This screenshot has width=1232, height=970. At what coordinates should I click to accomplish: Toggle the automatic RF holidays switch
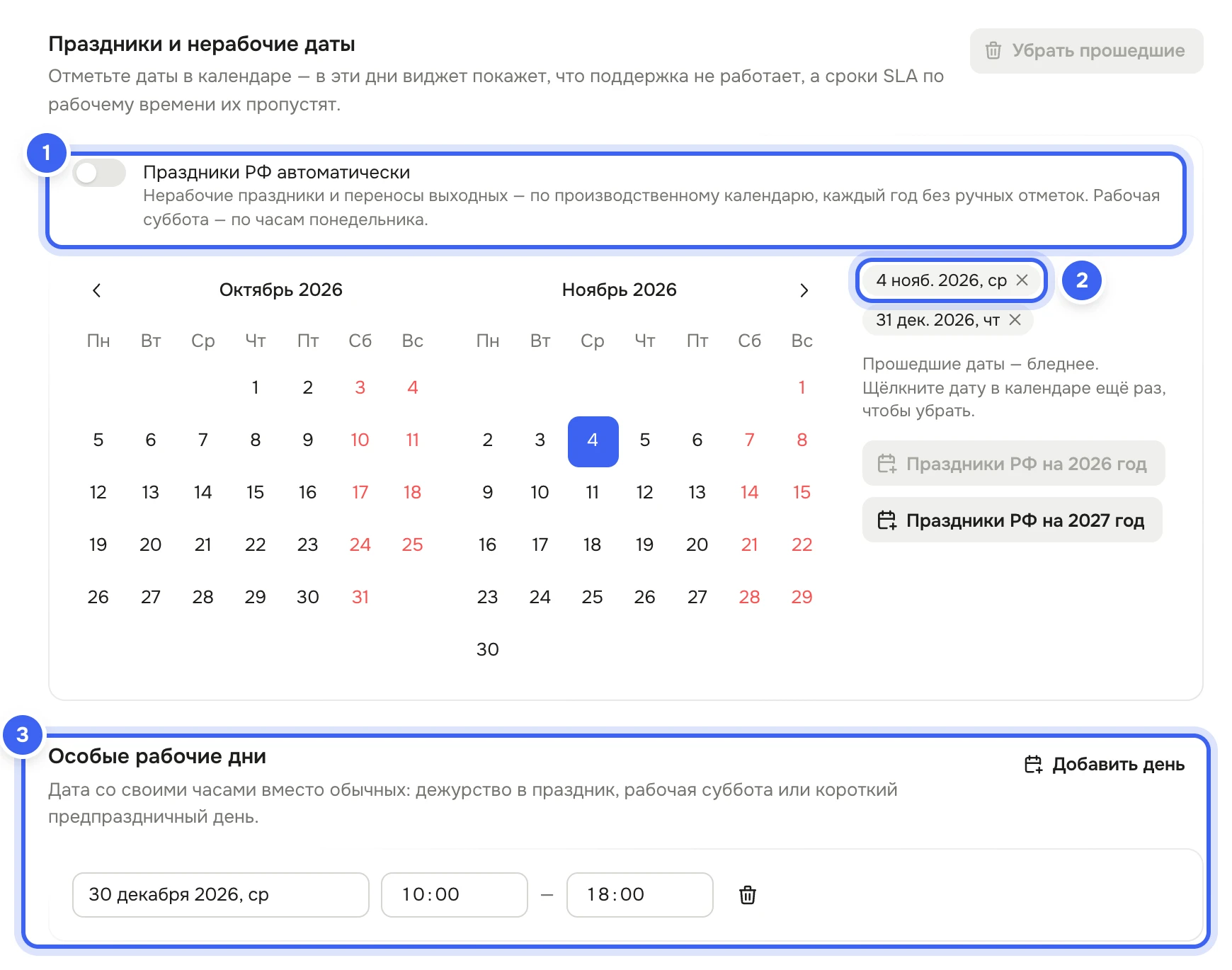[x=99, y=173]
